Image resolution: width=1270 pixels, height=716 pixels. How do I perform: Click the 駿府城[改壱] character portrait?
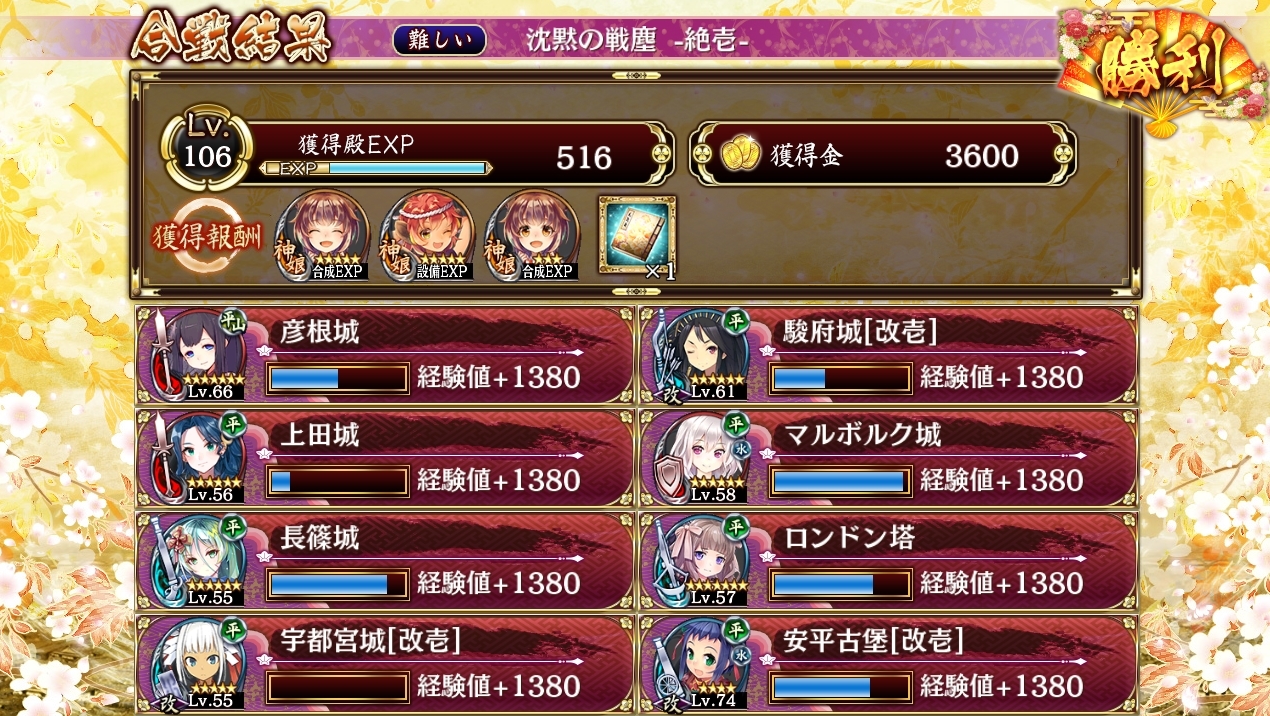point(699,355)
